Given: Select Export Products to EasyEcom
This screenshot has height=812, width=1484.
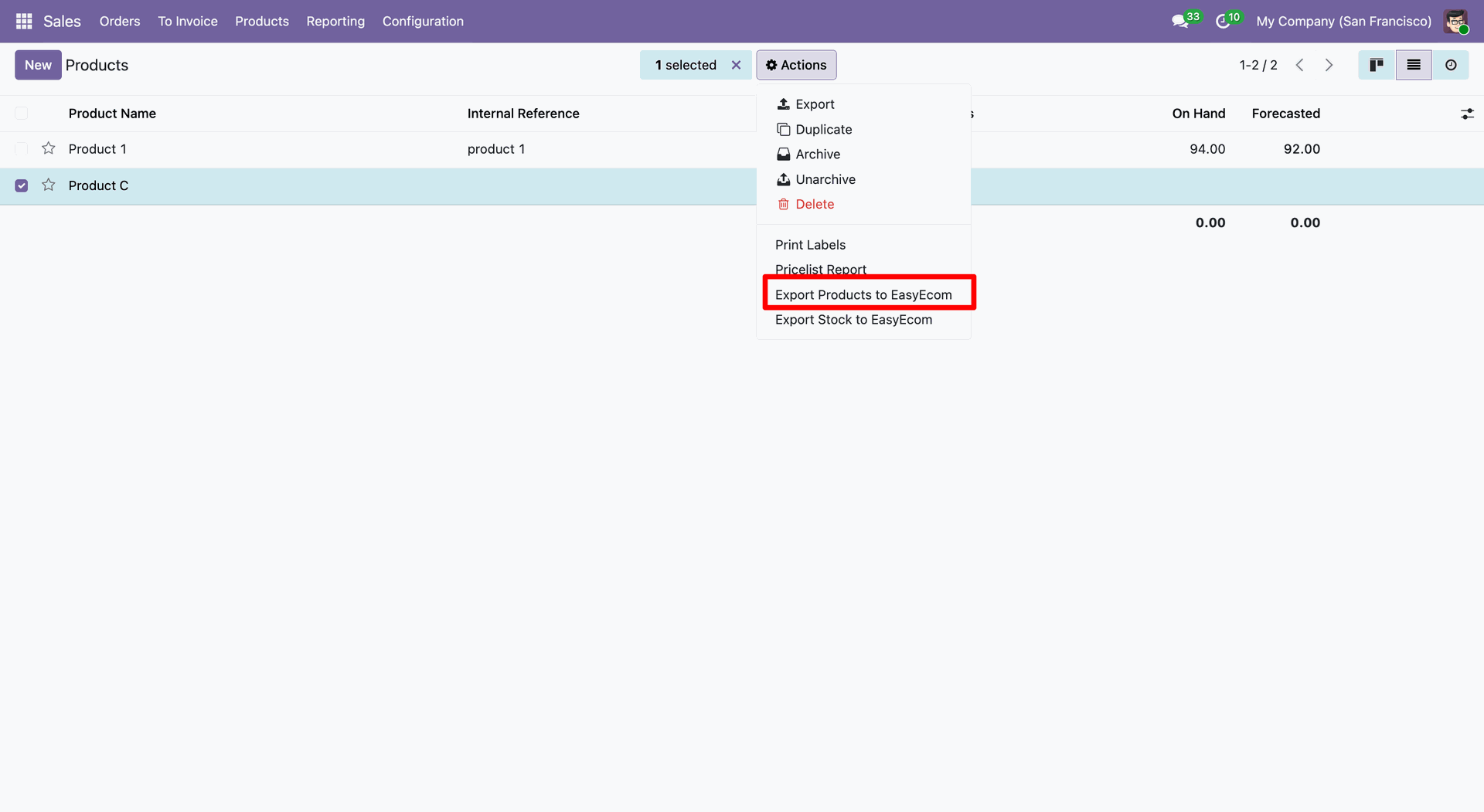Looking at the screenshot, I should (863, 294).
